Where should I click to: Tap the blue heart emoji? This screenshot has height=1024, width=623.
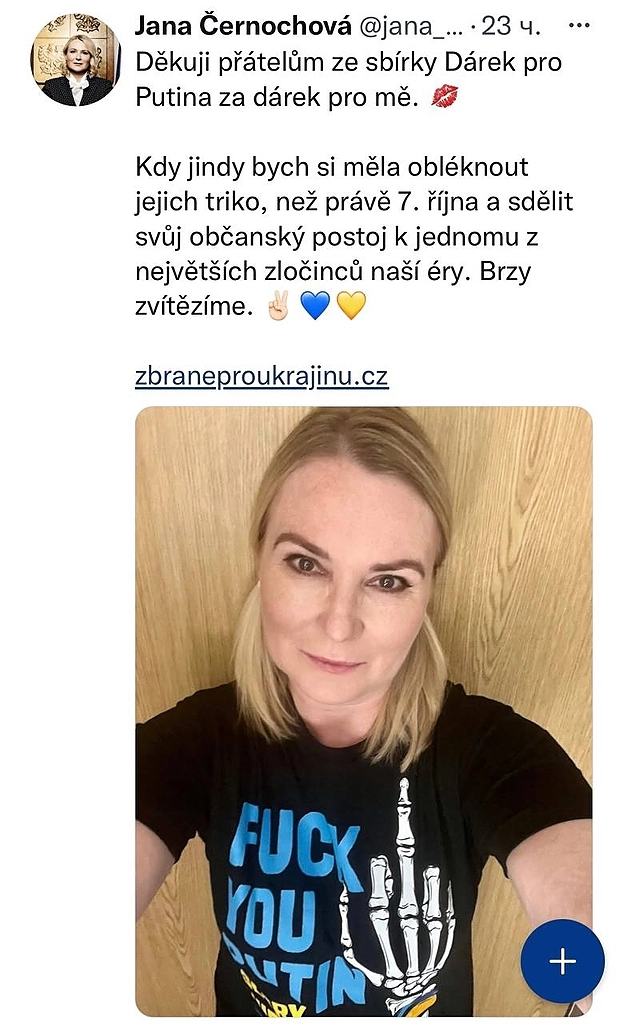click(315, 306)
